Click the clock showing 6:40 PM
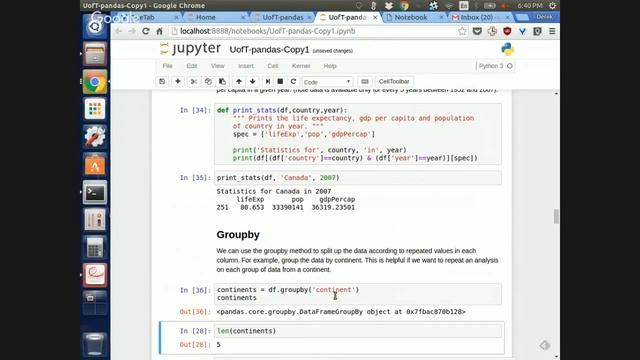Screen dimensions: 640x360 pyautogui.click(x=530, y=5)
